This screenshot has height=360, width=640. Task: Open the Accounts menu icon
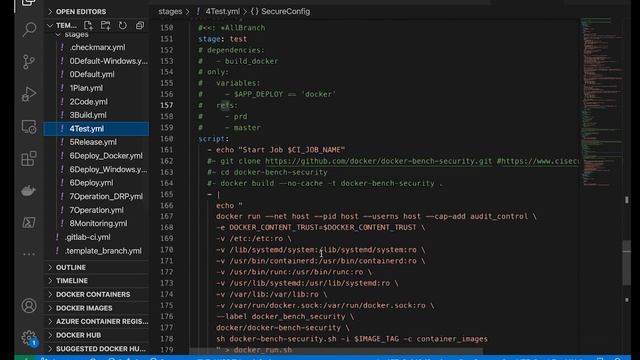pyautogui.click(x=29, y=306)
